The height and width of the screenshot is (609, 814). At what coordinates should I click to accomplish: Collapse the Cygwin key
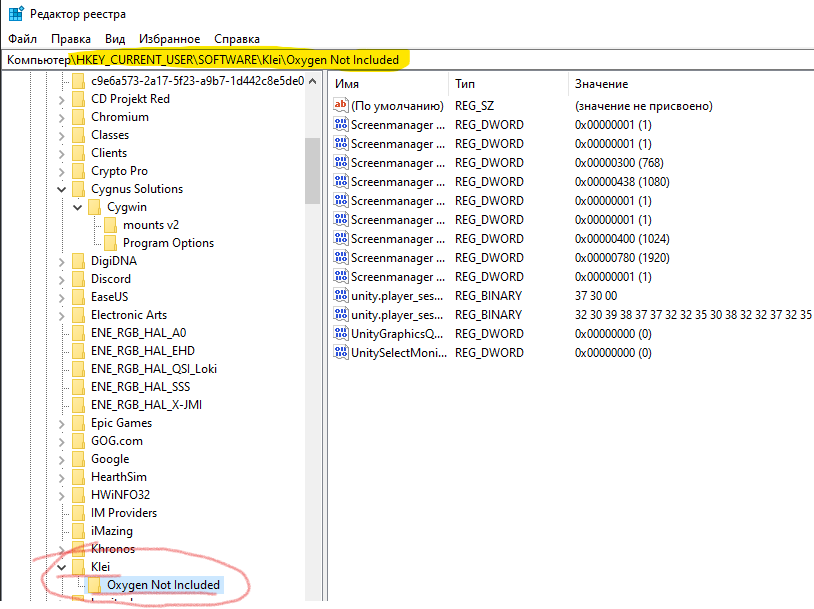77,208
